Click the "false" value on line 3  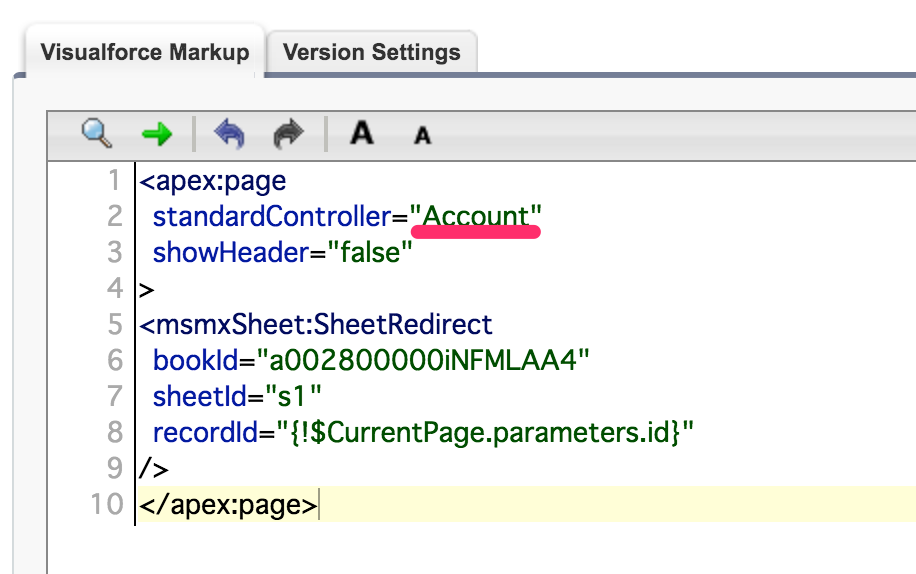[370, 253]
